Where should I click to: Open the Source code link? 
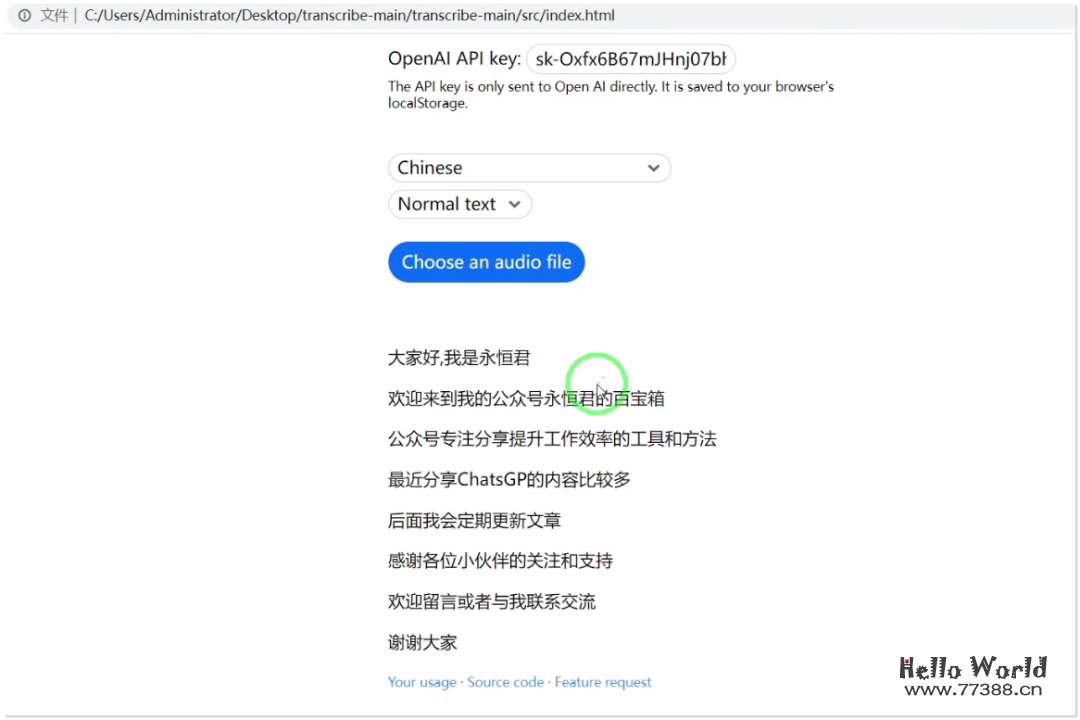506,682
